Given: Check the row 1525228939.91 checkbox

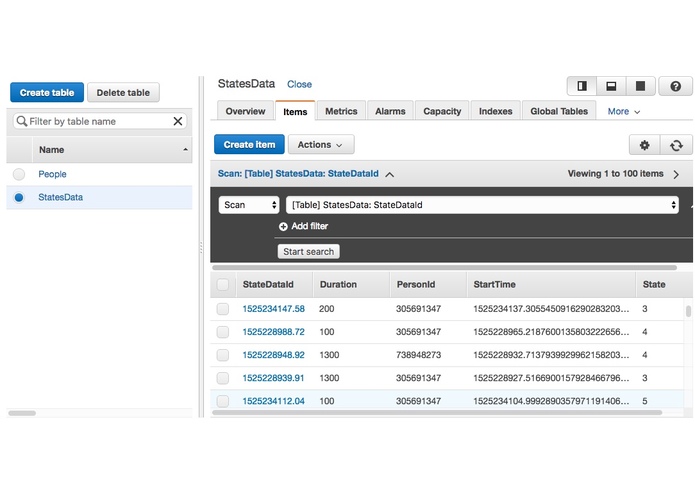Looking at the screenshot, I should (223, 378).
